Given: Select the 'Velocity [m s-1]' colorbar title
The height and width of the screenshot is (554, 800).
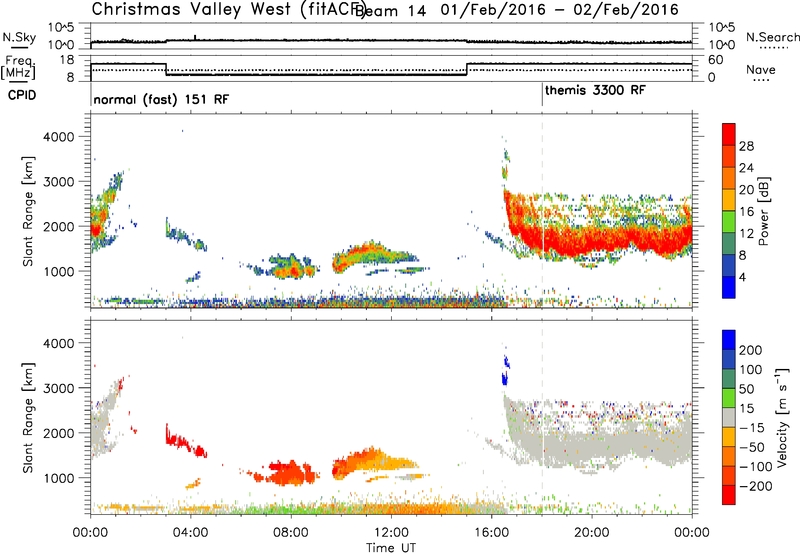Looking at the screenshot, I should pyautogui.click(x=782, y=417).
